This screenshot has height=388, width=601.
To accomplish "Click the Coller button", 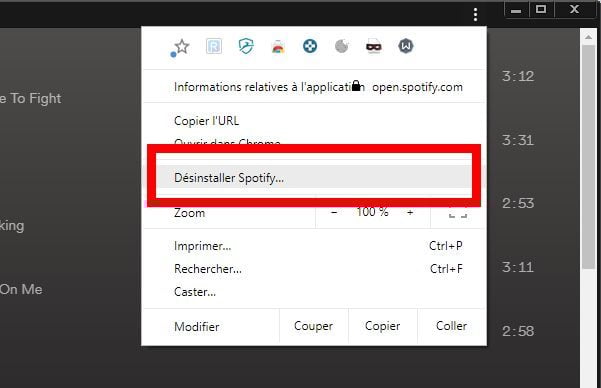I will tap(452, 326).
